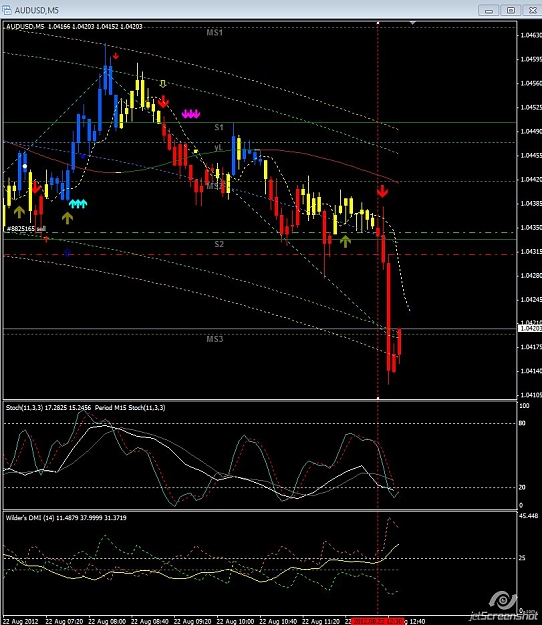Click the DMI 25 level label
Viewport: 542px width, 625px height.
522,558
